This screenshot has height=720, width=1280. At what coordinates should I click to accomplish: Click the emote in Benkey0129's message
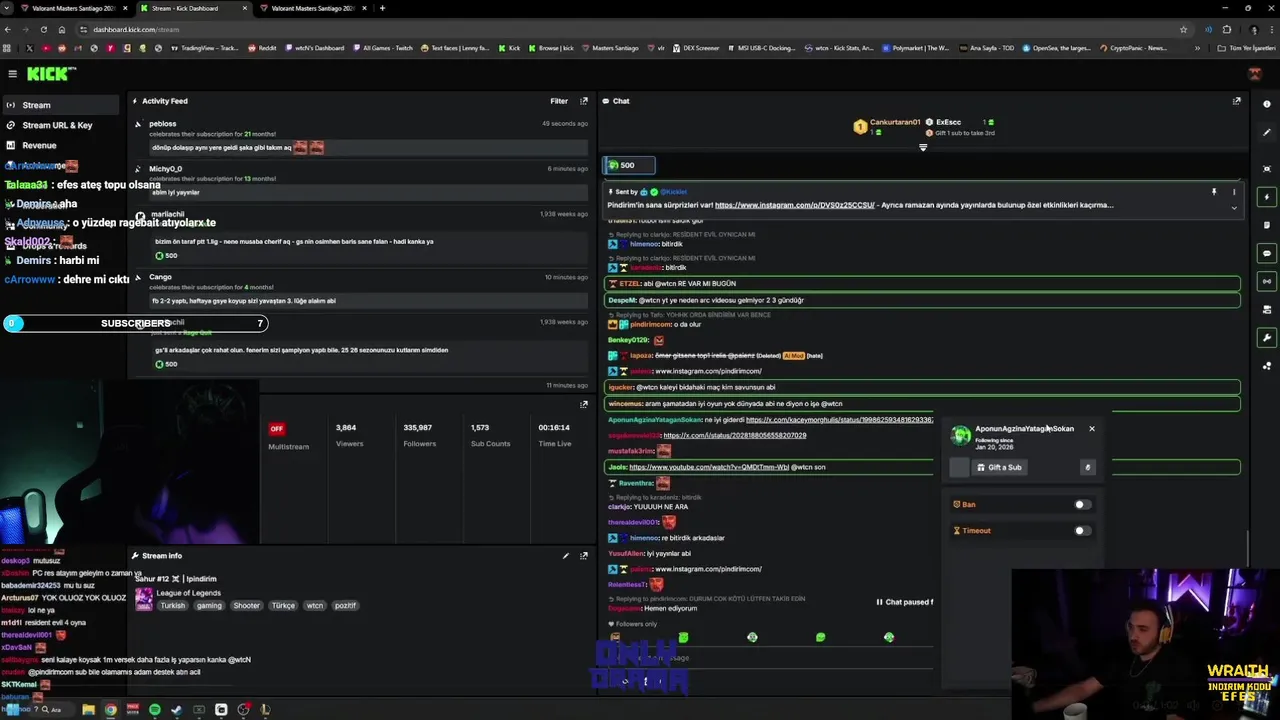tap(658, 340)
